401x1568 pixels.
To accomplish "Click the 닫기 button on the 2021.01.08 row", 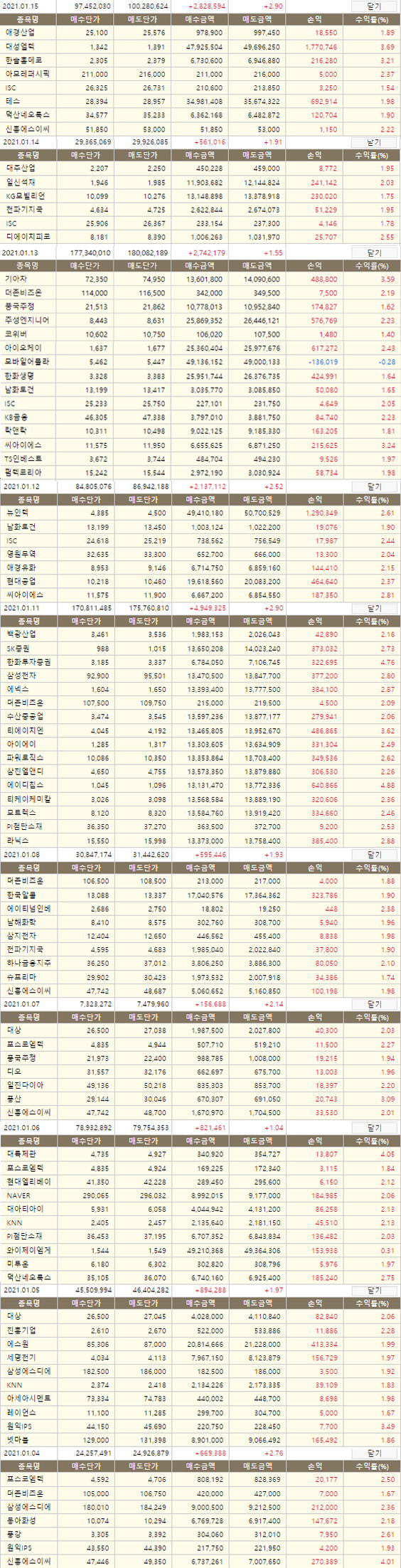I will (x=374, y=855).
